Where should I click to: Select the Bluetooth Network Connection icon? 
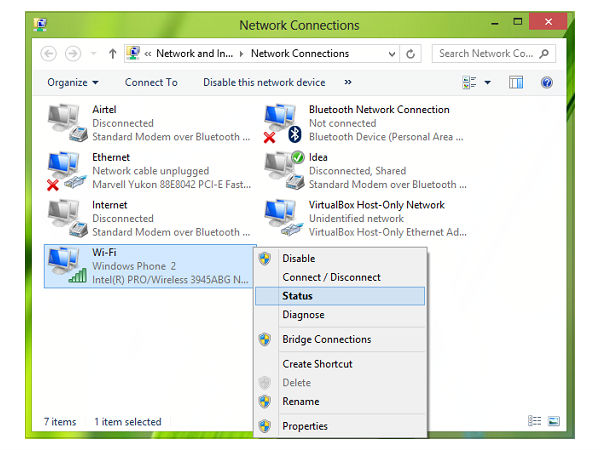[x=283, y=122]
